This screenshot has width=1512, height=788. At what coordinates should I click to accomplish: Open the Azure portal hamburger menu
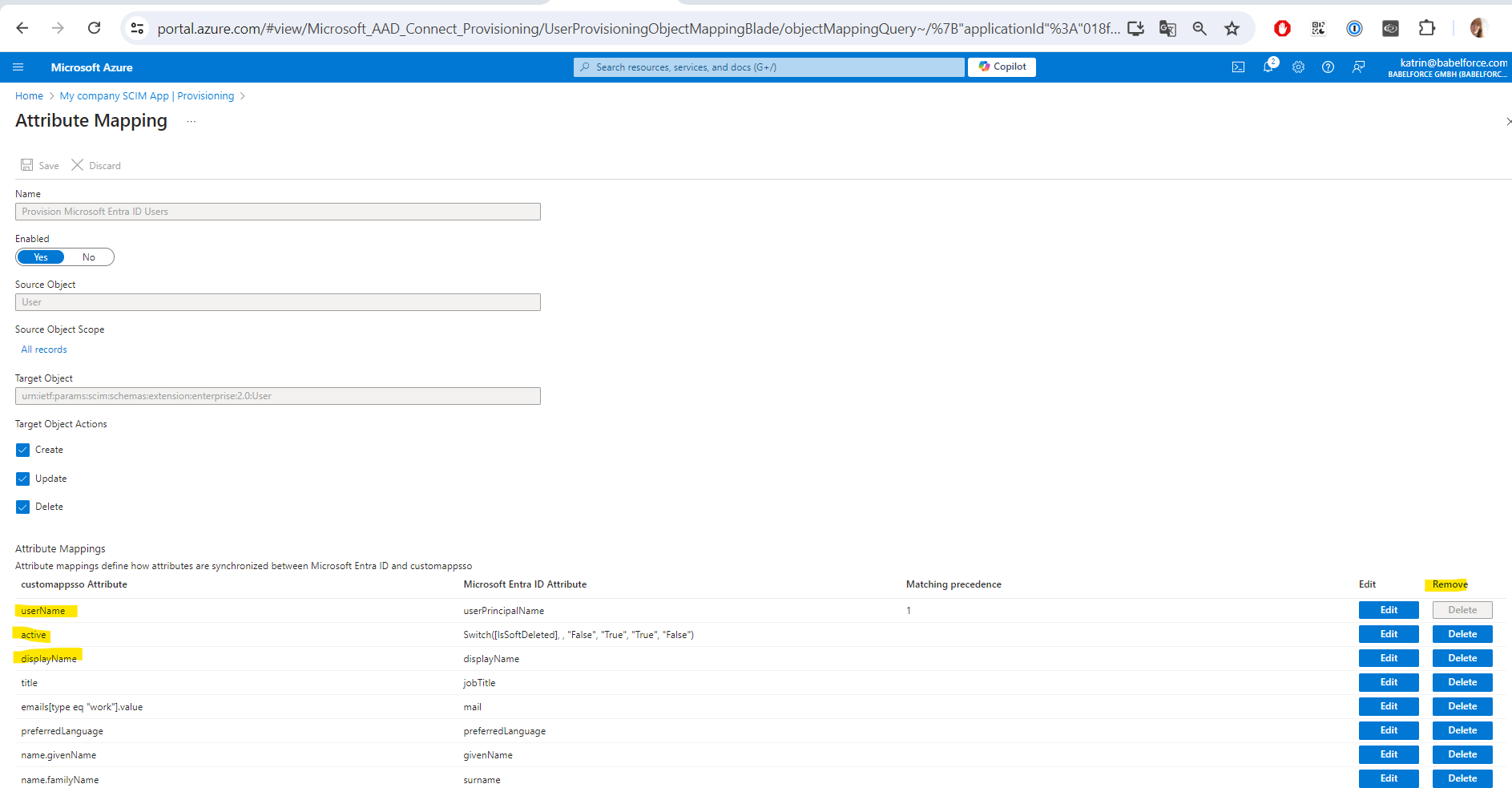coord(18,67)
